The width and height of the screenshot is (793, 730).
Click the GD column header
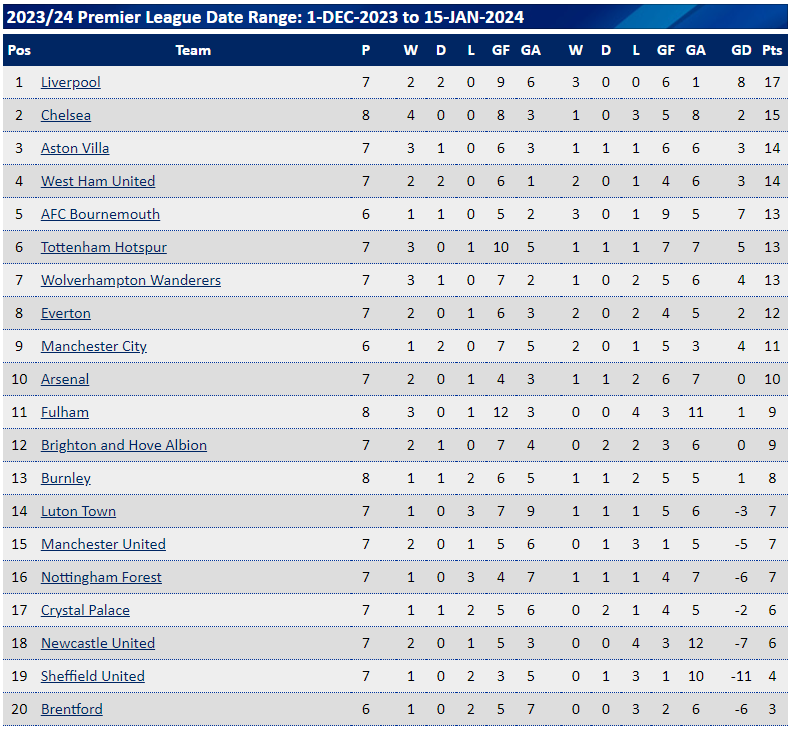click(741, 51)
